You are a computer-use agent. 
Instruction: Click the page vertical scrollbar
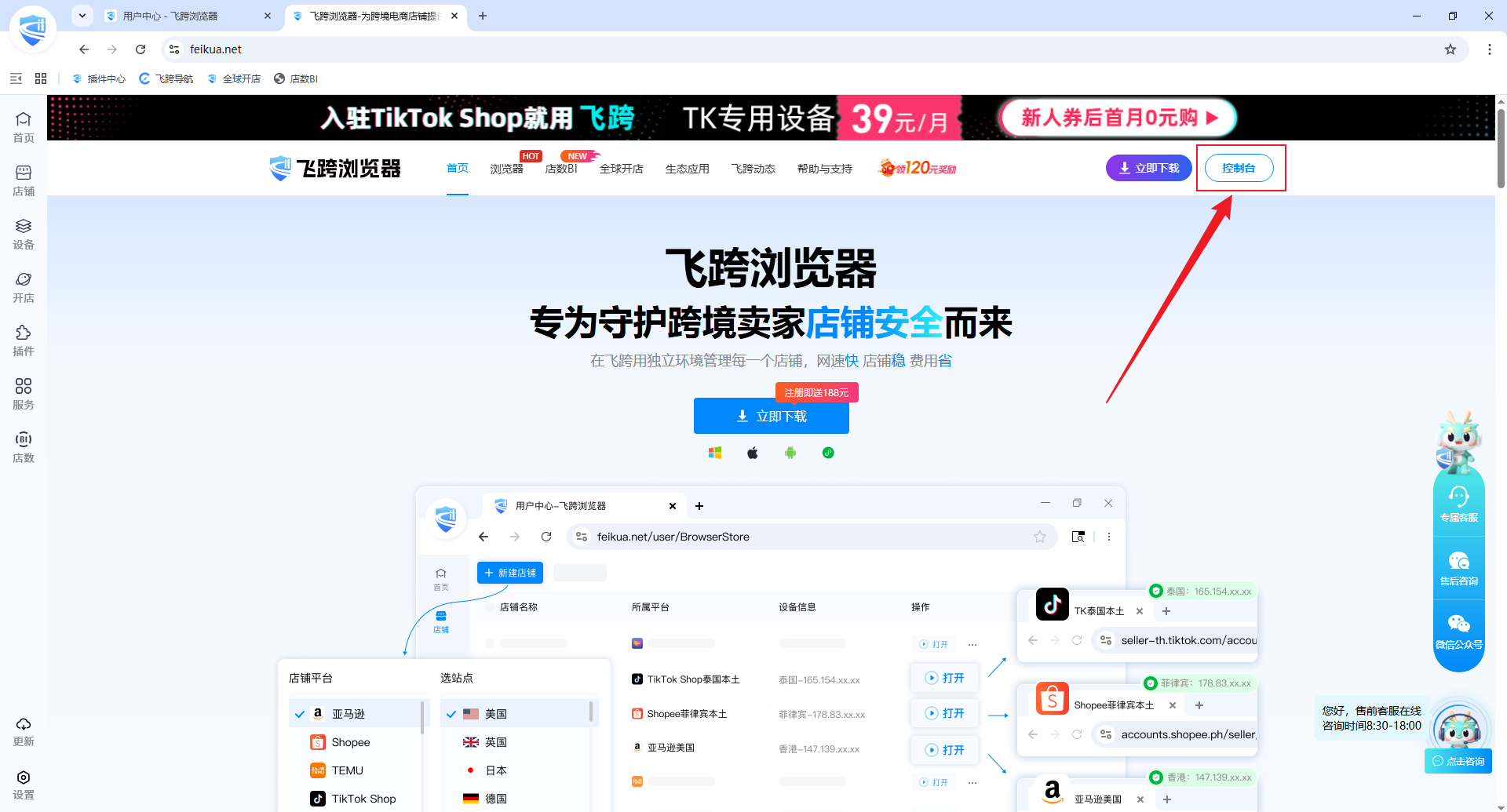pos(1501,149)
